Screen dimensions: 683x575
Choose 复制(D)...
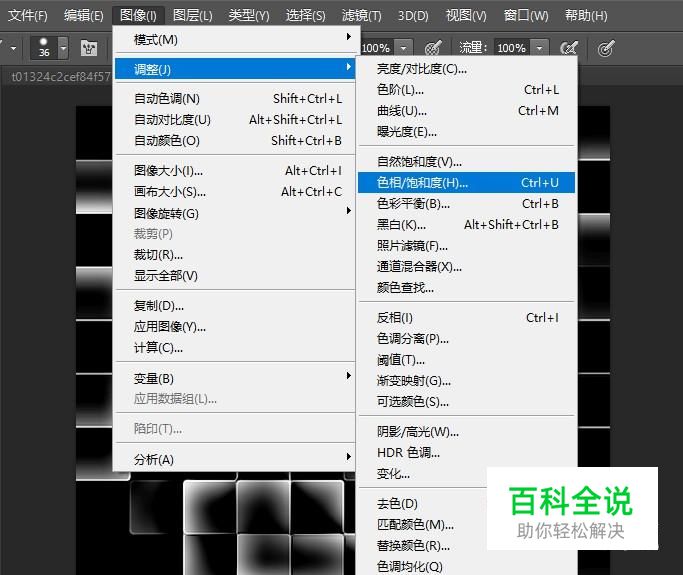coord(235,305)
